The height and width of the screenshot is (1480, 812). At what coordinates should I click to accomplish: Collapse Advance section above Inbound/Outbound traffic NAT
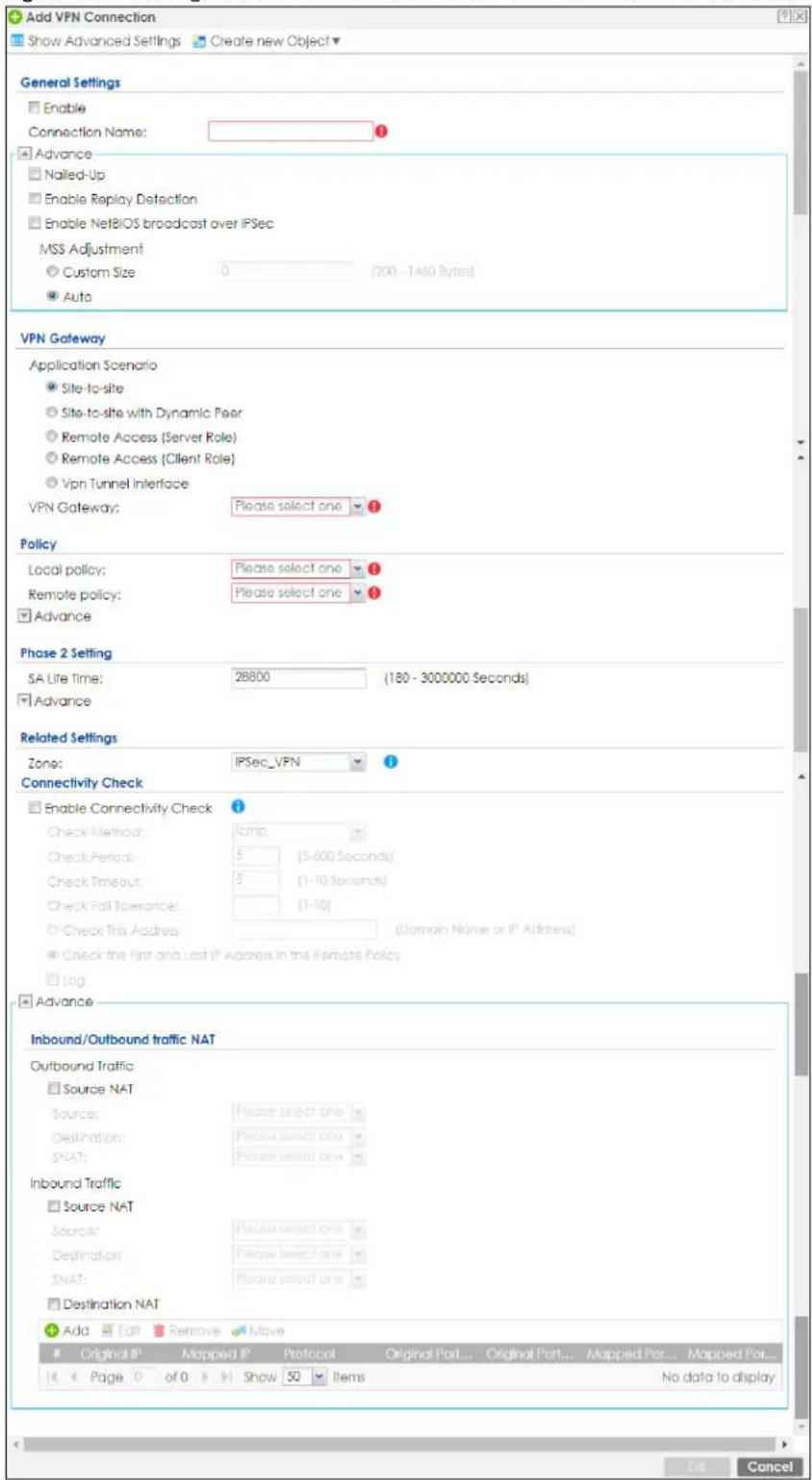(24, 1001)
